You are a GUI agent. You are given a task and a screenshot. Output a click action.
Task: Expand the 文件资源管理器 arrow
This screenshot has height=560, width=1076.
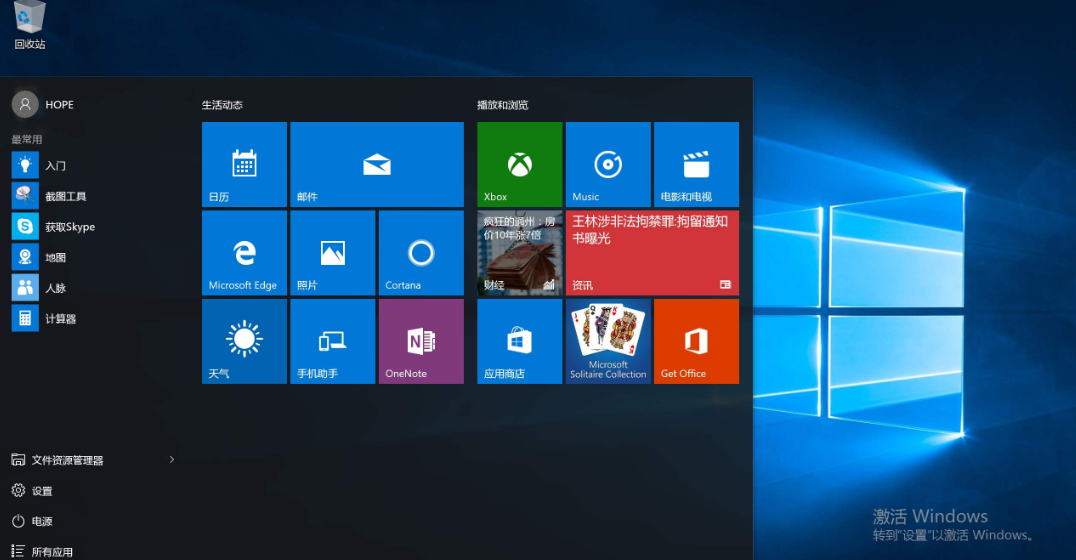(x=171, y=460)
